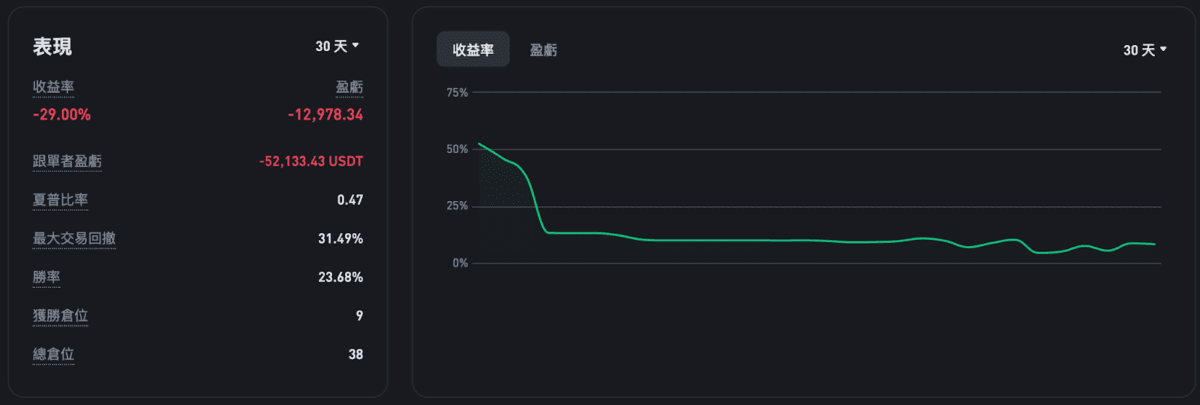Click the 23.68% win rate value
The height and width of the screenshot is (405, 1200).
coord(340,277)
